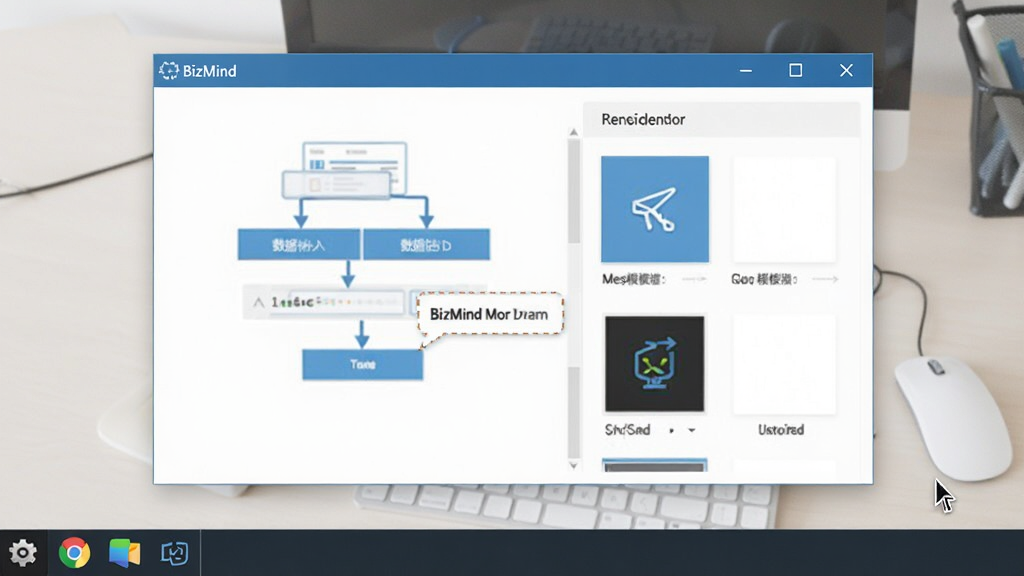Image resolution: width=1024 pixels, height=576 pixels.
Task: Select the blank thumbnail above the "Goo" label
Action: pos(784,209)
